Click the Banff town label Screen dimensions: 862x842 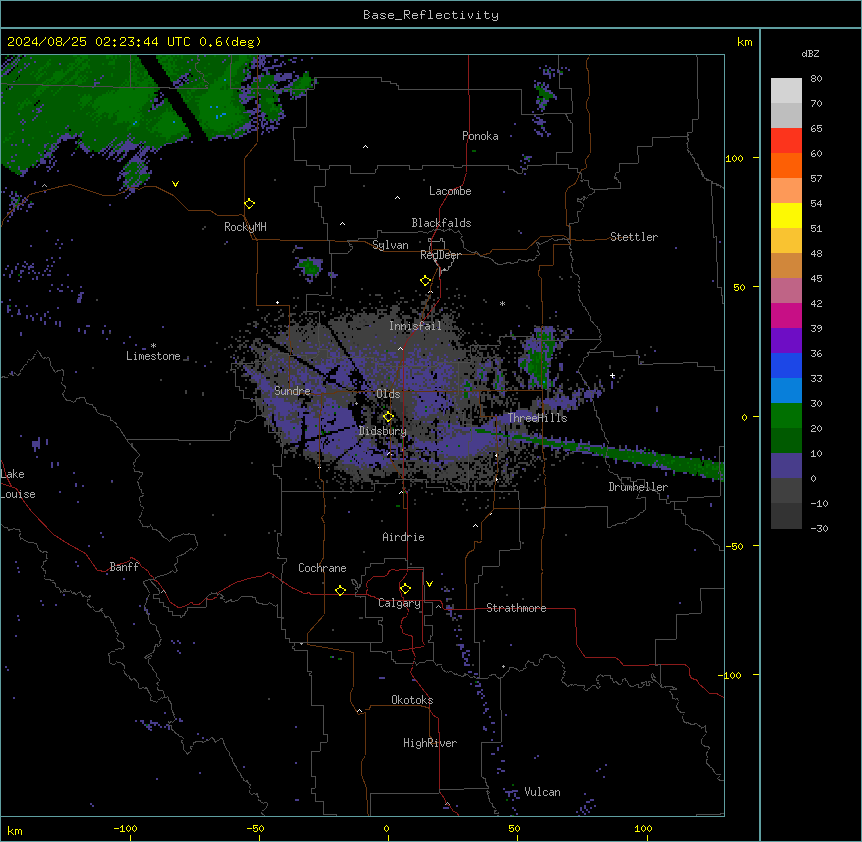pos(124,567)
